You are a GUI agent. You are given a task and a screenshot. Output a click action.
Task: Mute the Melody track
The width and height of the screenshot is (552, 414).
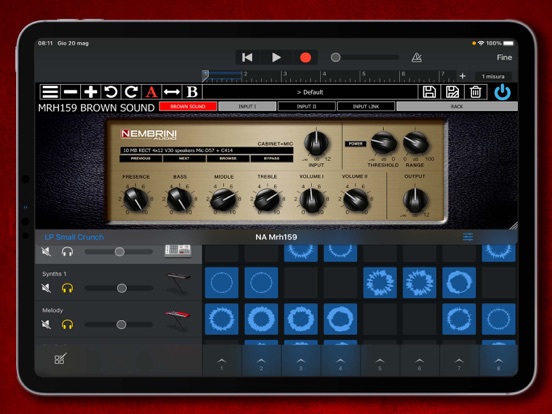click(x=46, y=324)
